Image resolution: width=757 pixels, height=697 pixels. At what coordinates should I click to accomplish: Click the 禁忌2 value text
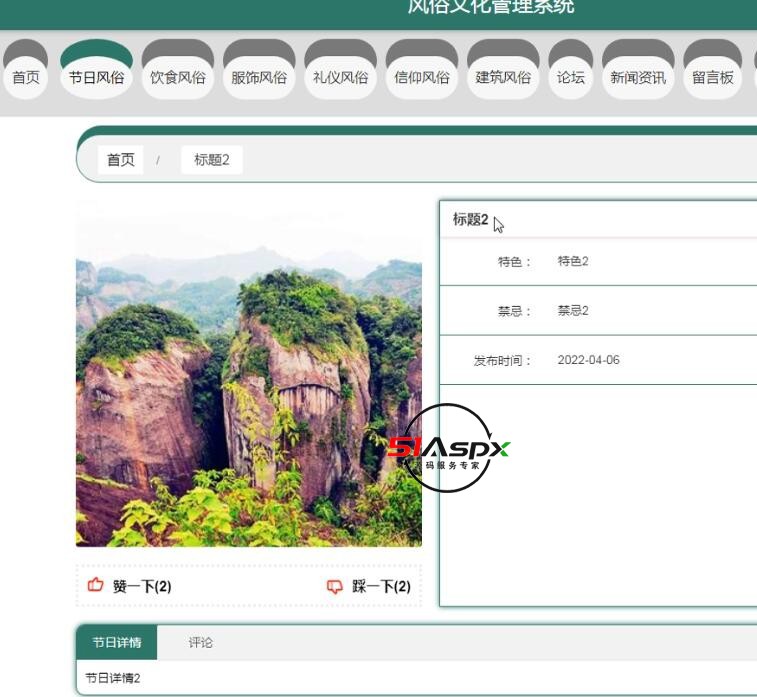coord(573,310)
